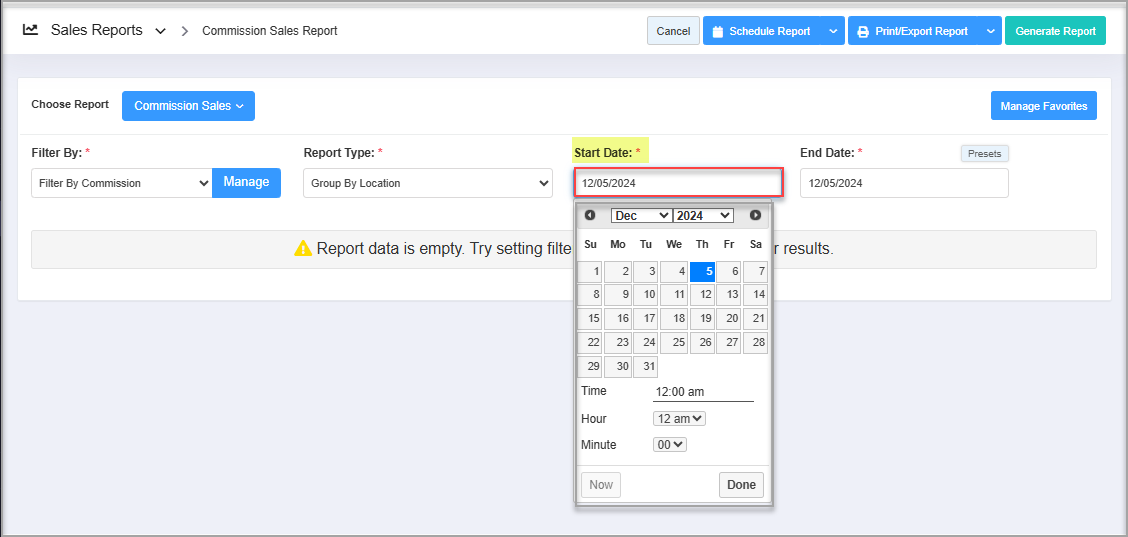Open the Hour dropdown showing 12 am
Viewport: 1128px width, 537px height.
click(679, 419)
